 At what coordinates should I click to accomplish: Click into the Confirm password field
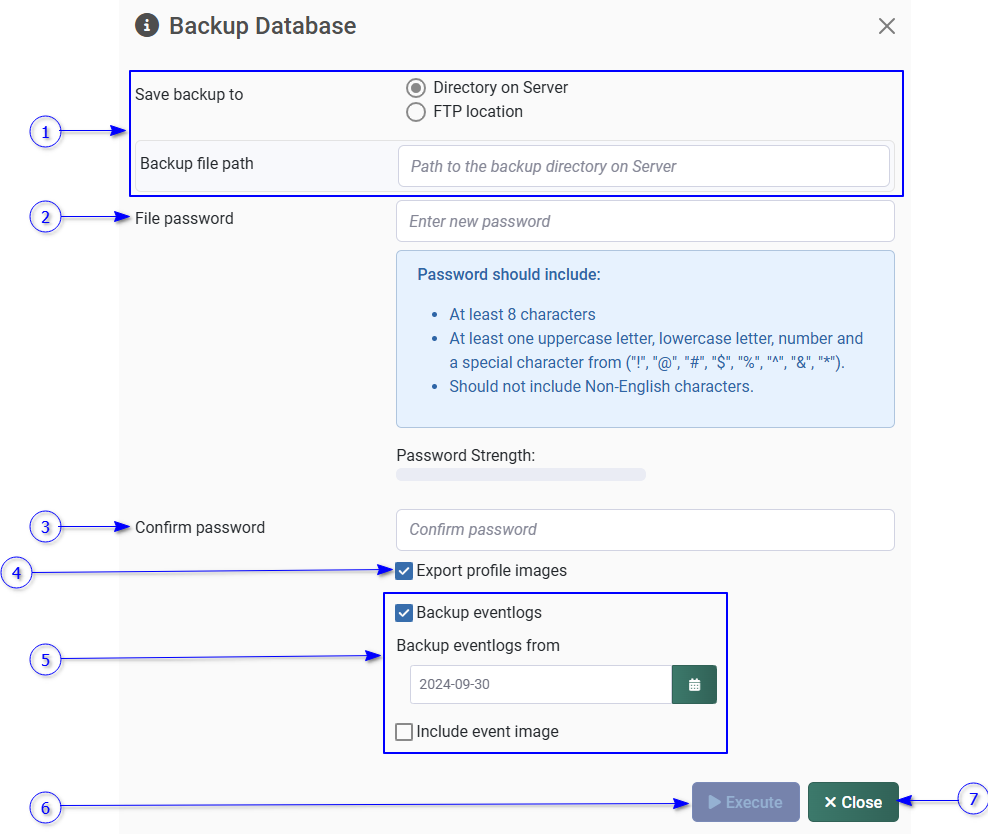pos(645,530)
